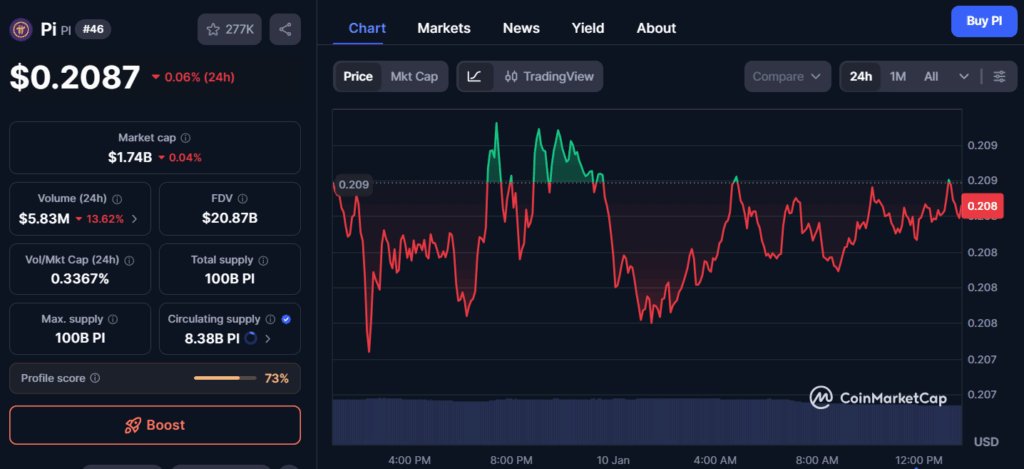Click the share icon button
Screen dimensions: 1024x469
tap(285, 30)
